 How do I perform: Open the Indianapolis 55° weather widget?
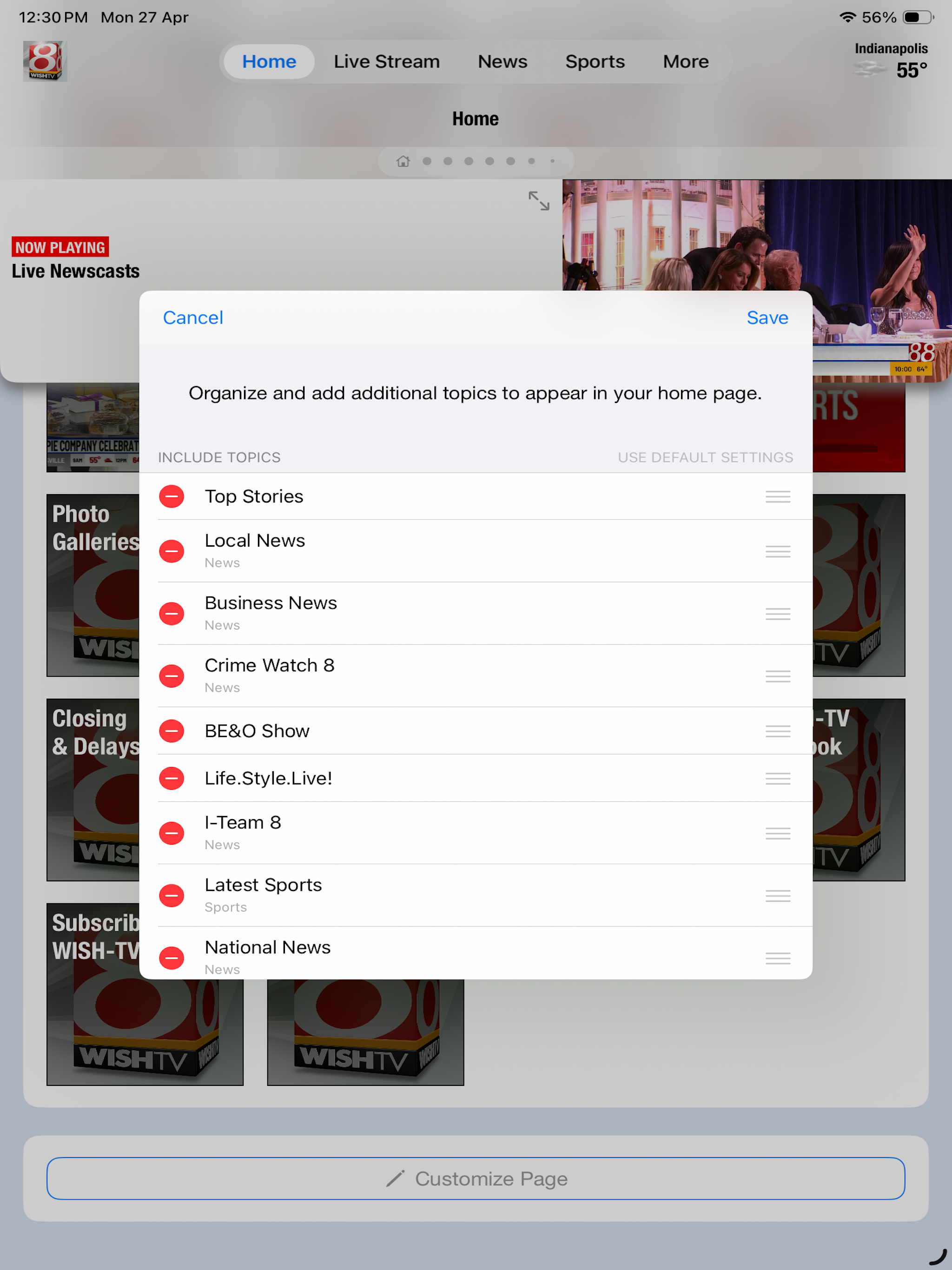point(890,61)
